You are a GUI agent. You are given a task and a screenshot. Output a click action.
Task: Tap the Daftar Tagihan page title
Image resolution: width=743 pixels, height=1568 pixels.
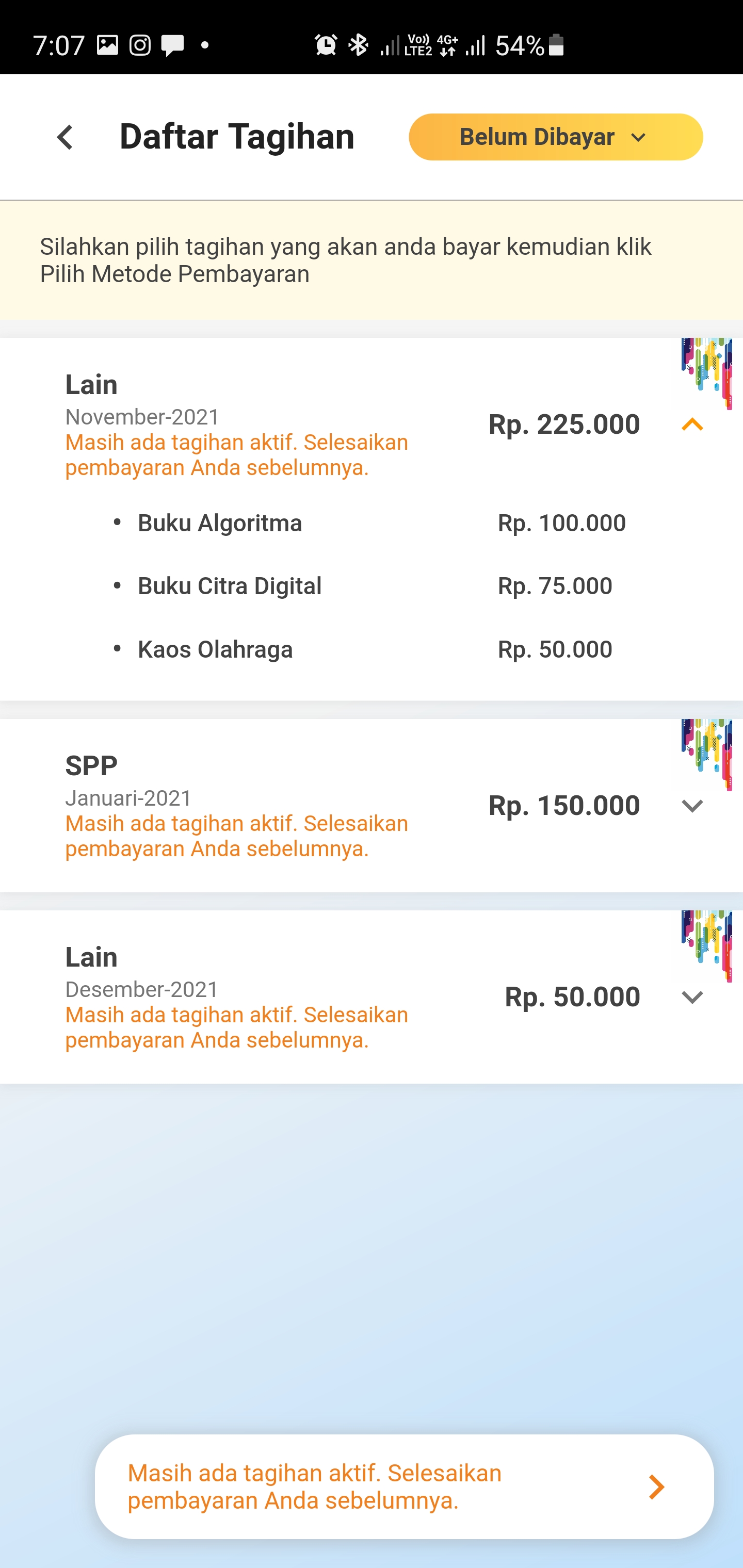(237, 136)
